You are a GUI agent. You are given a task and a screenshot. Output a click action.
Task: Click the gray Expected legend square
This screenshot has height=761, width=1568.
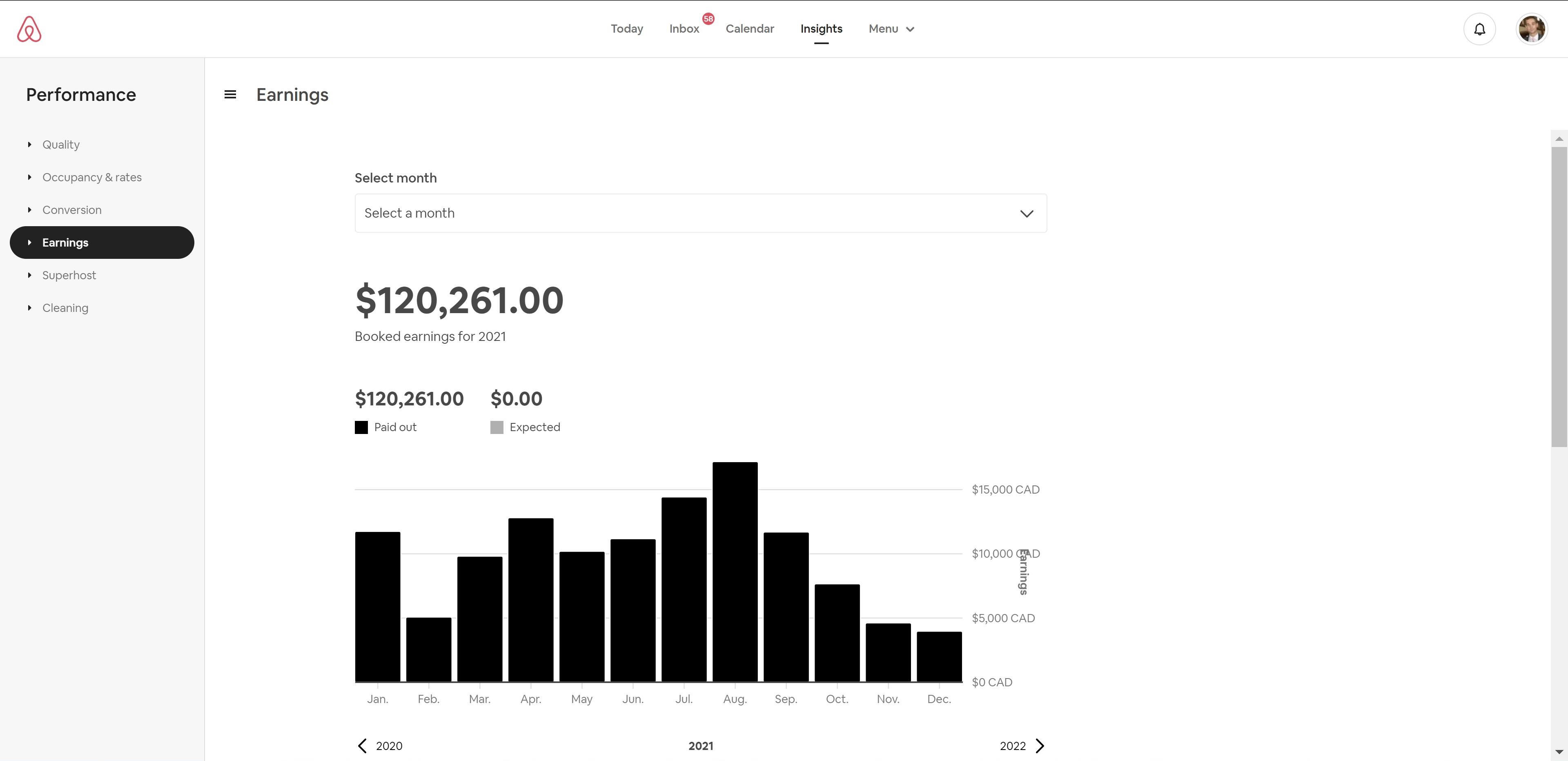tap(497, 427)
